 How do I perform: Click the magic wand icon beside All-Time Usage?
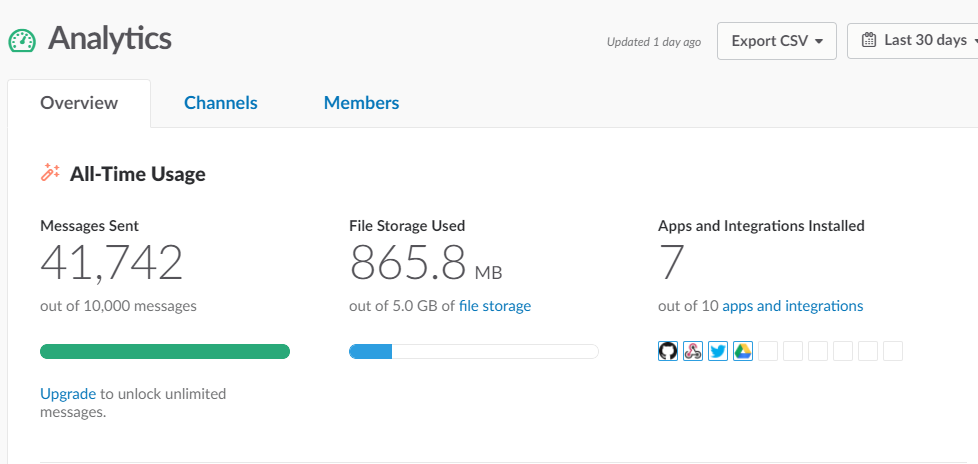[x=50, y=173]
